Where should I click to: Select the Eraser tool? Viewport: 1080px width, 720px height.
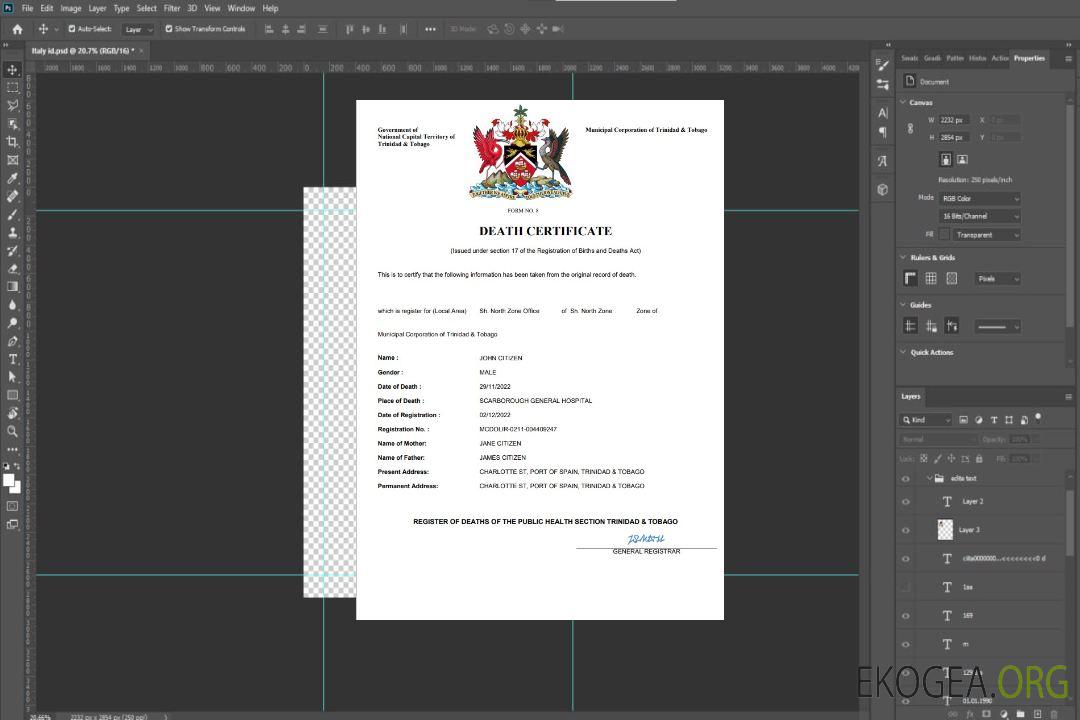click(12, 269)
